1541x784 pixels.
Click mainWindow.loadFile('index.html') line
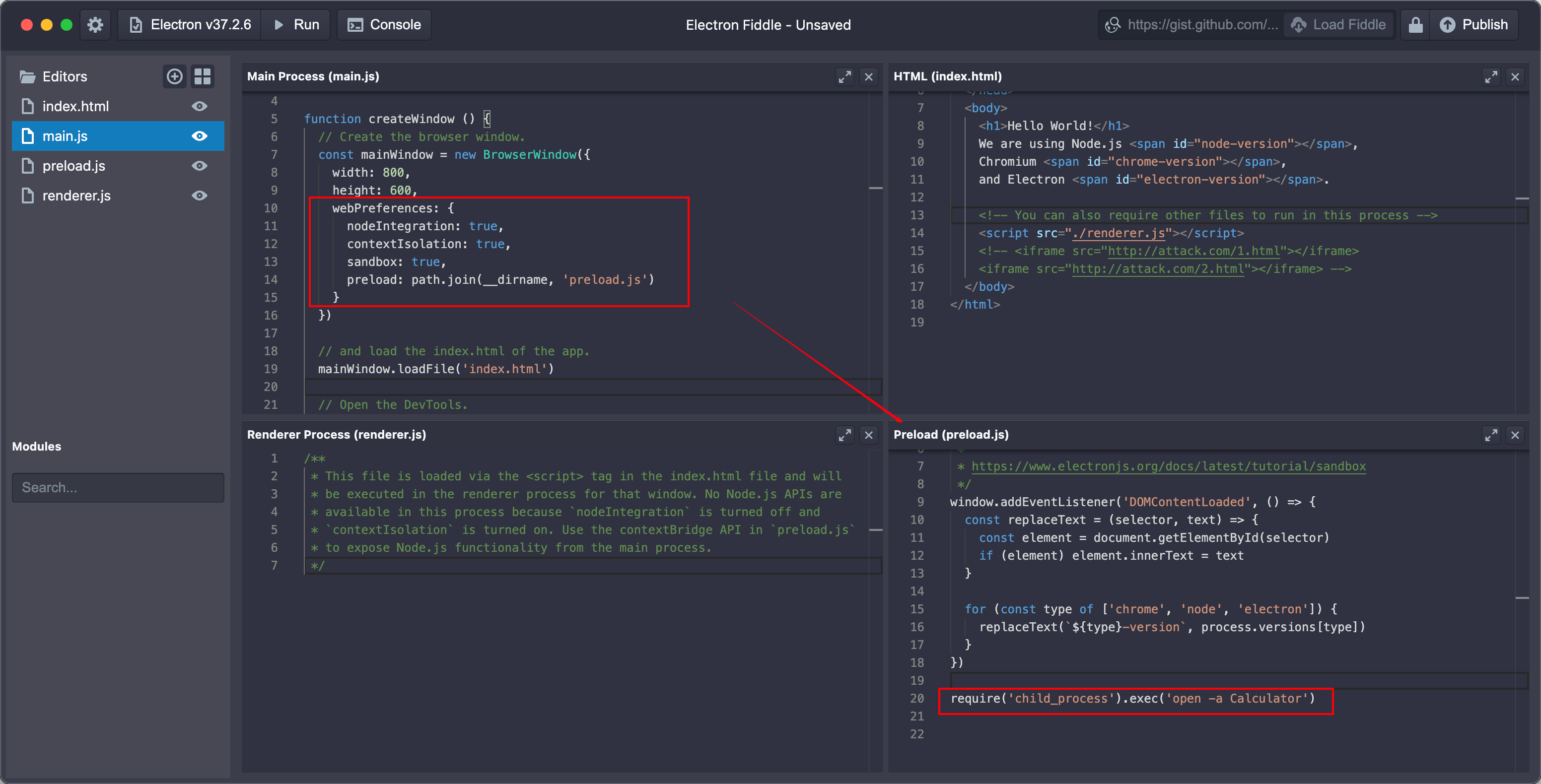click(436, 369)
